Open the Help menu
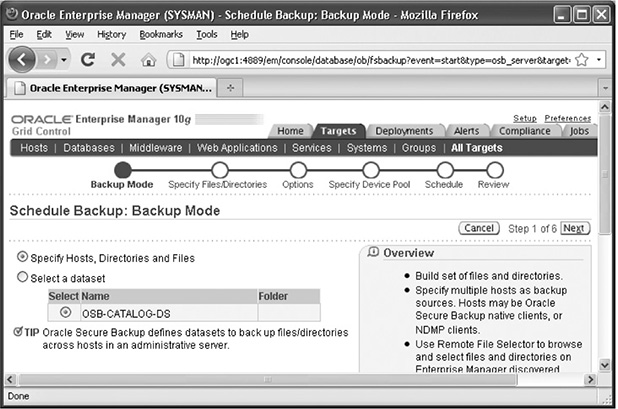 coord(240,35)
